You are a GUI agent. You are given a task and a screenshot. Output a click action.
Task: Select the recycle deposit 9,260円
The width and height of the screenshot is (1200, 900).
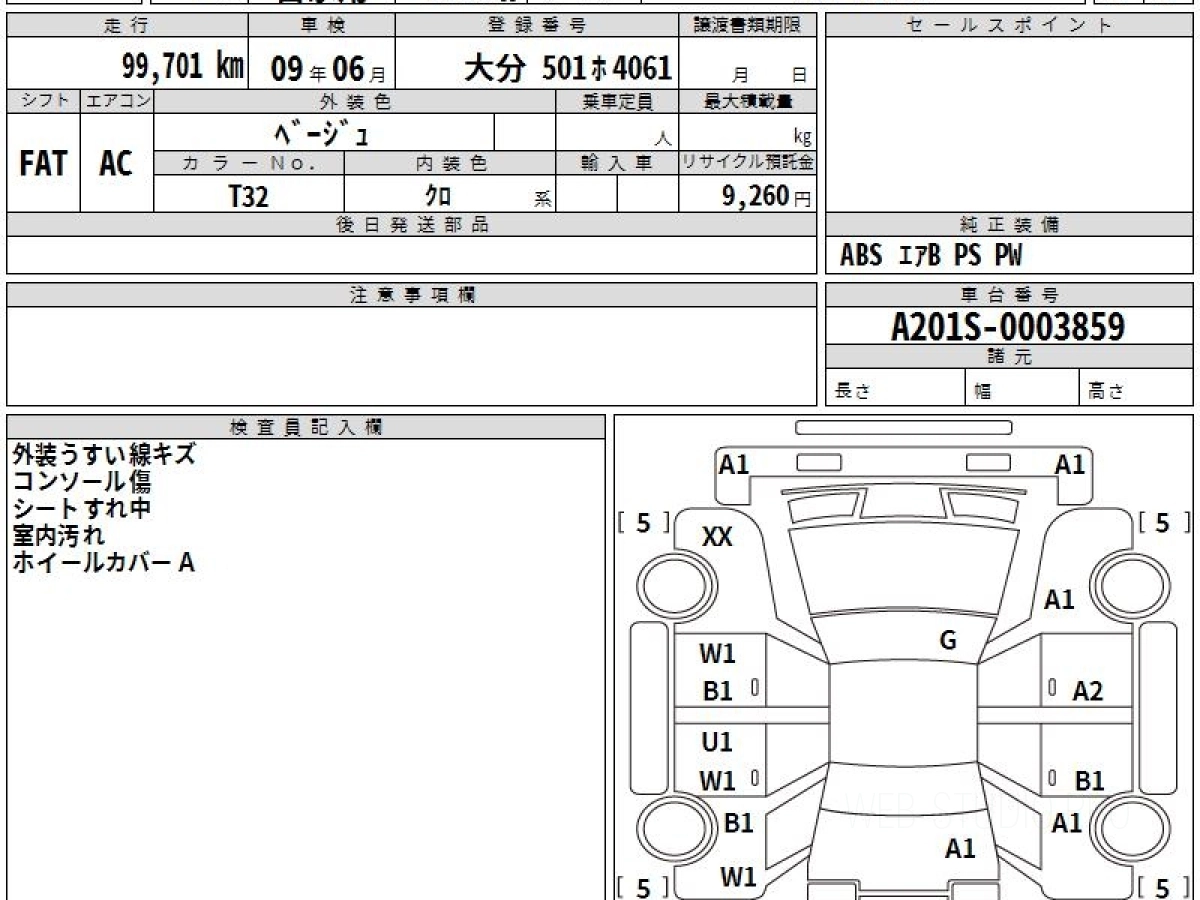click(x=766, y=196)
